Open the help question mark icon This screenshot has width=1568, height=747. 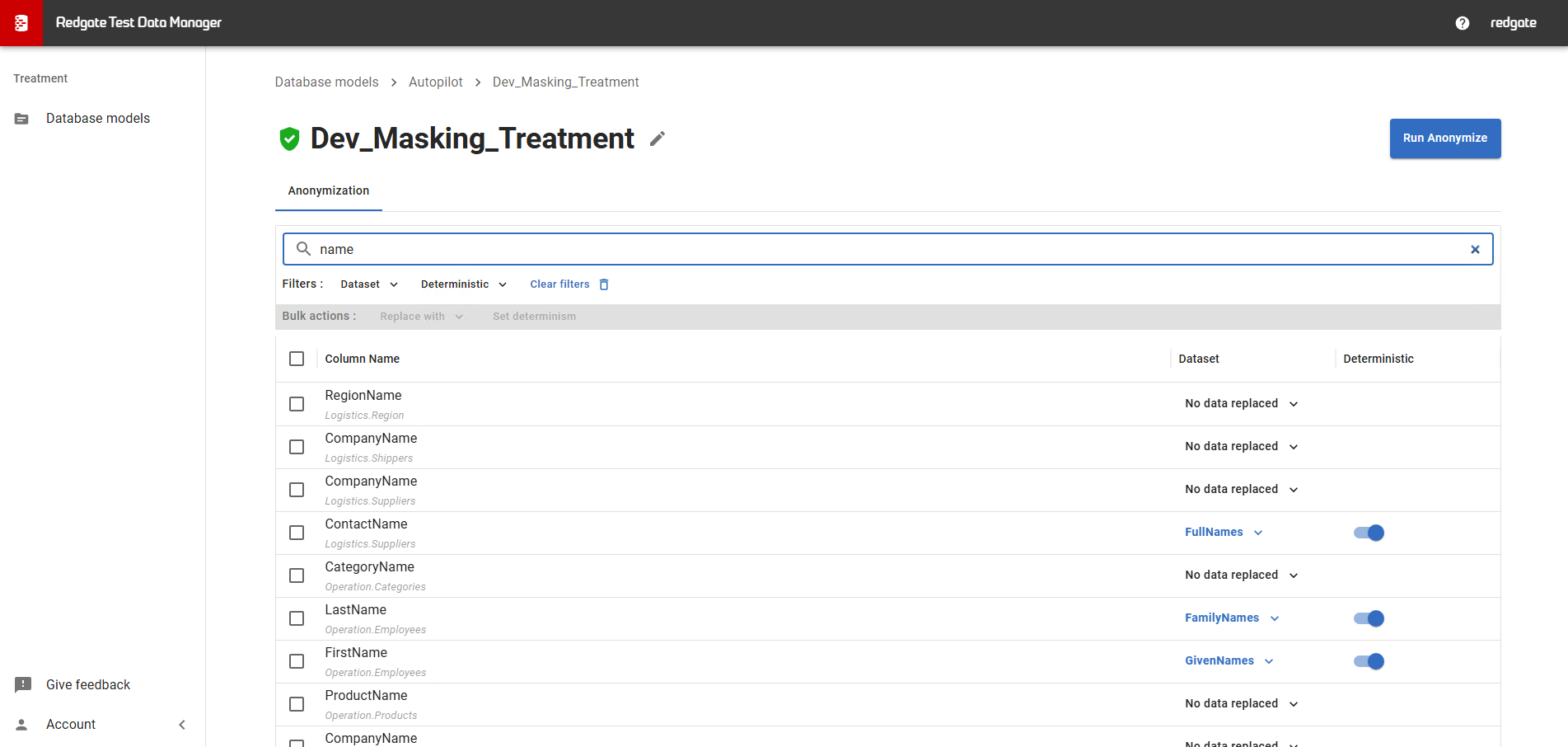pyautogui.click(x=1462, y=23)
